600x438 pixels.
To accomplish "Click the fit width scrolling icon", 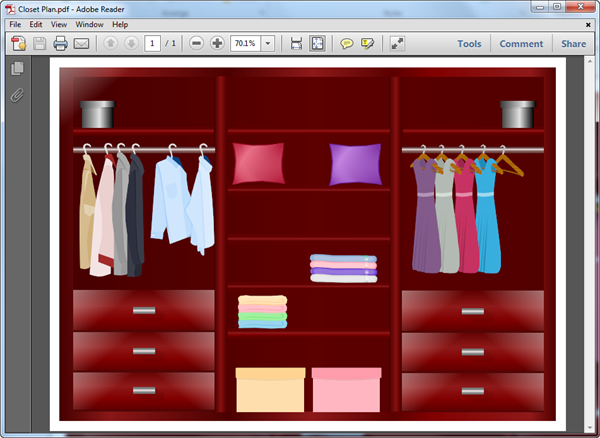I will [x=296, y=44].
